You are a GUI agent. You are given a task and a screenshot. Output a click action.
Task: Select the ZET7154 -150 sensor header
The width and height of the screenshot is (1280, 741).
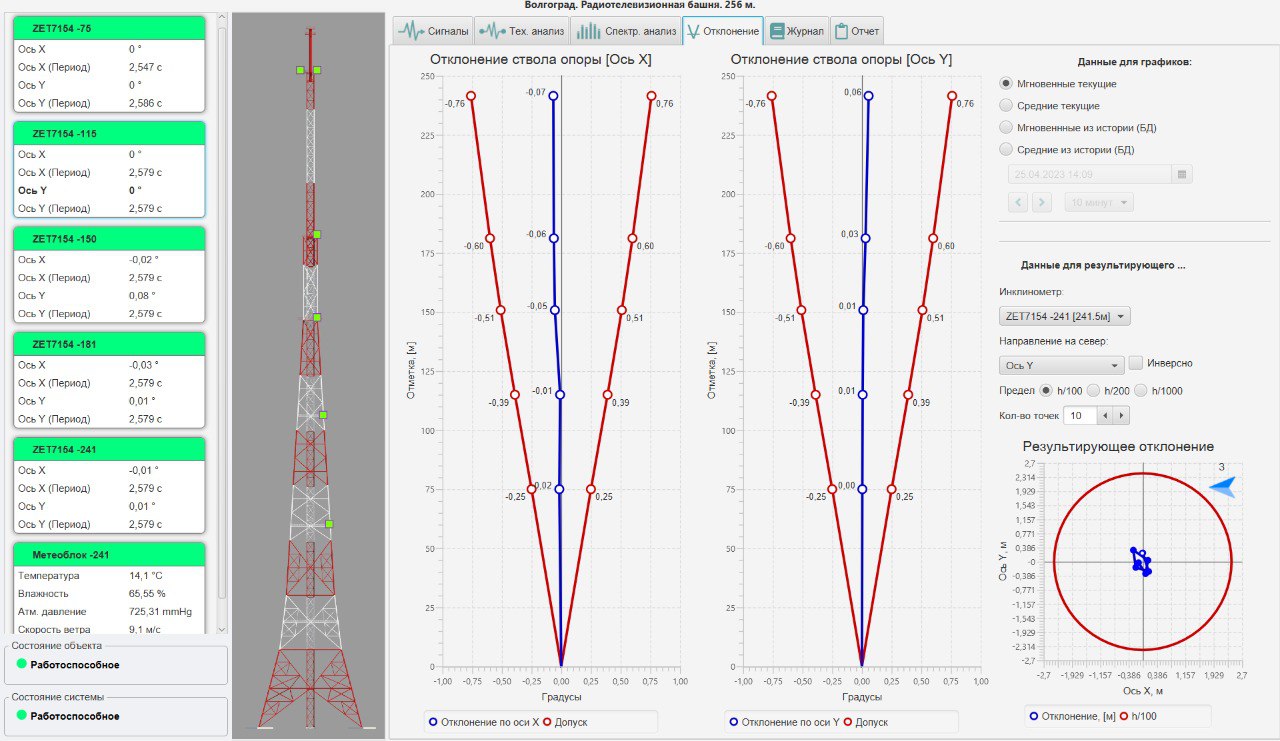[108, 239]
